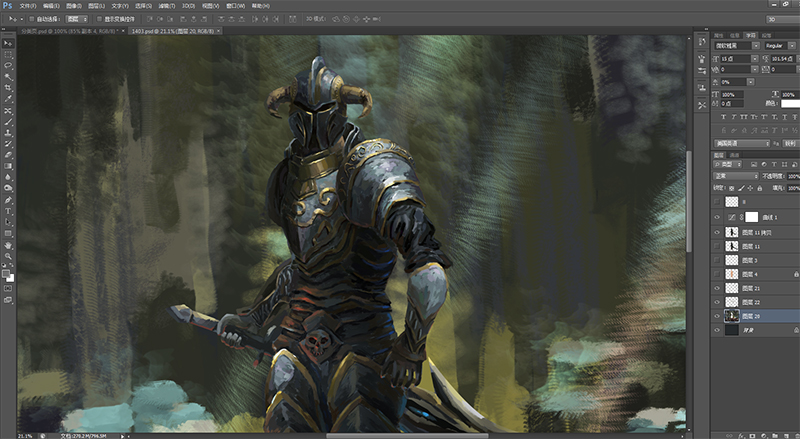Open the auto-select 图层 dropdown
This screenshot has width=800, height=439.
click(x=77, y=19)
